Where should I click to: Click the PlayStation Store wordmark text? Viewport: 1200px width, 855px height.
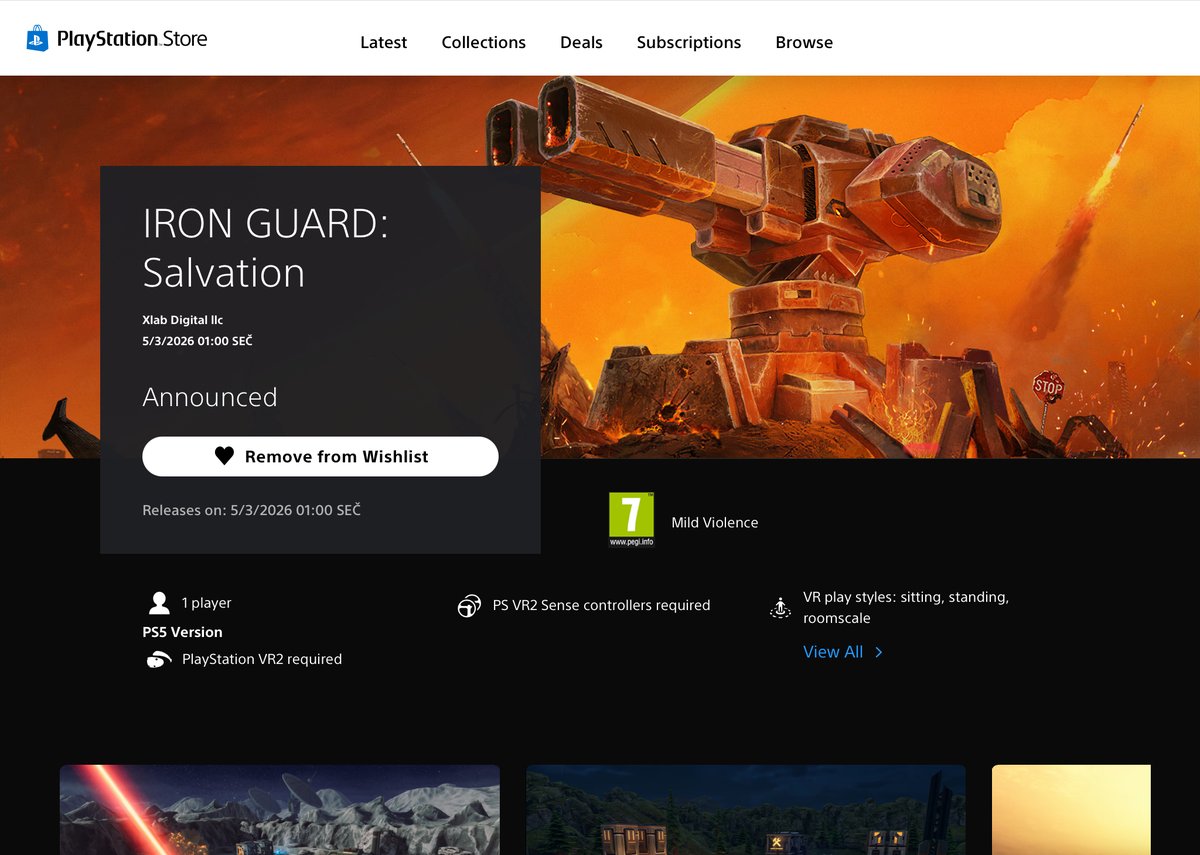[x=132, y=40]
